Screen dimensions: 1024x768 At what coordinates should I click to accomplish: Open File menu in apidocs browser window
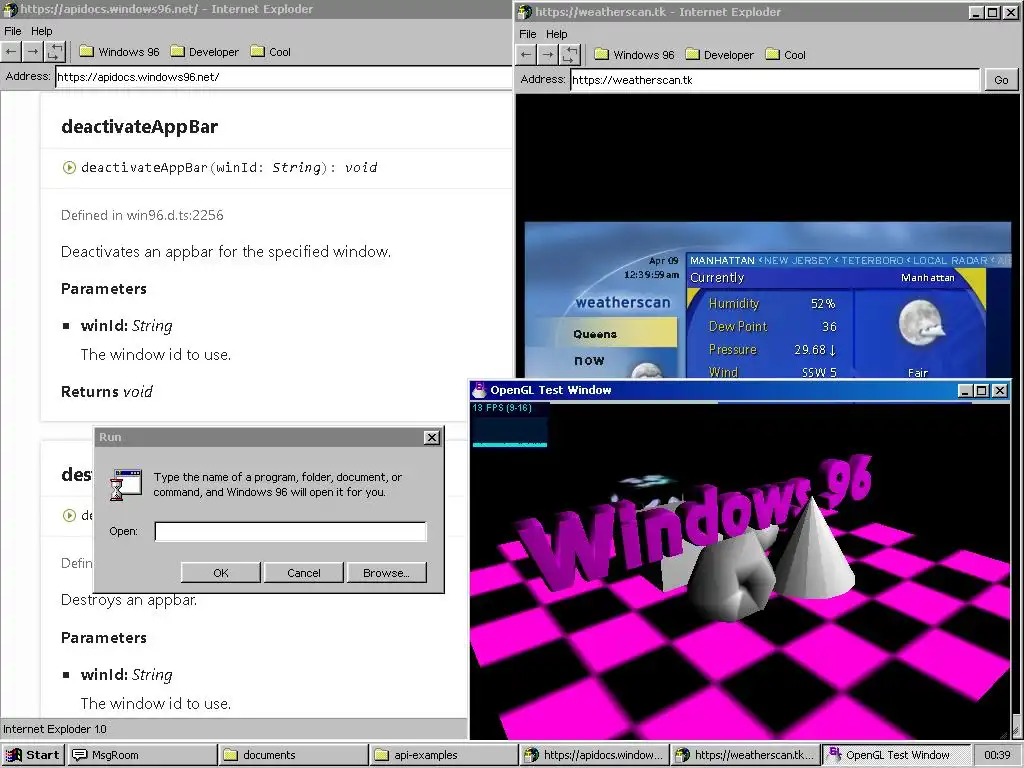pos(12,31)
